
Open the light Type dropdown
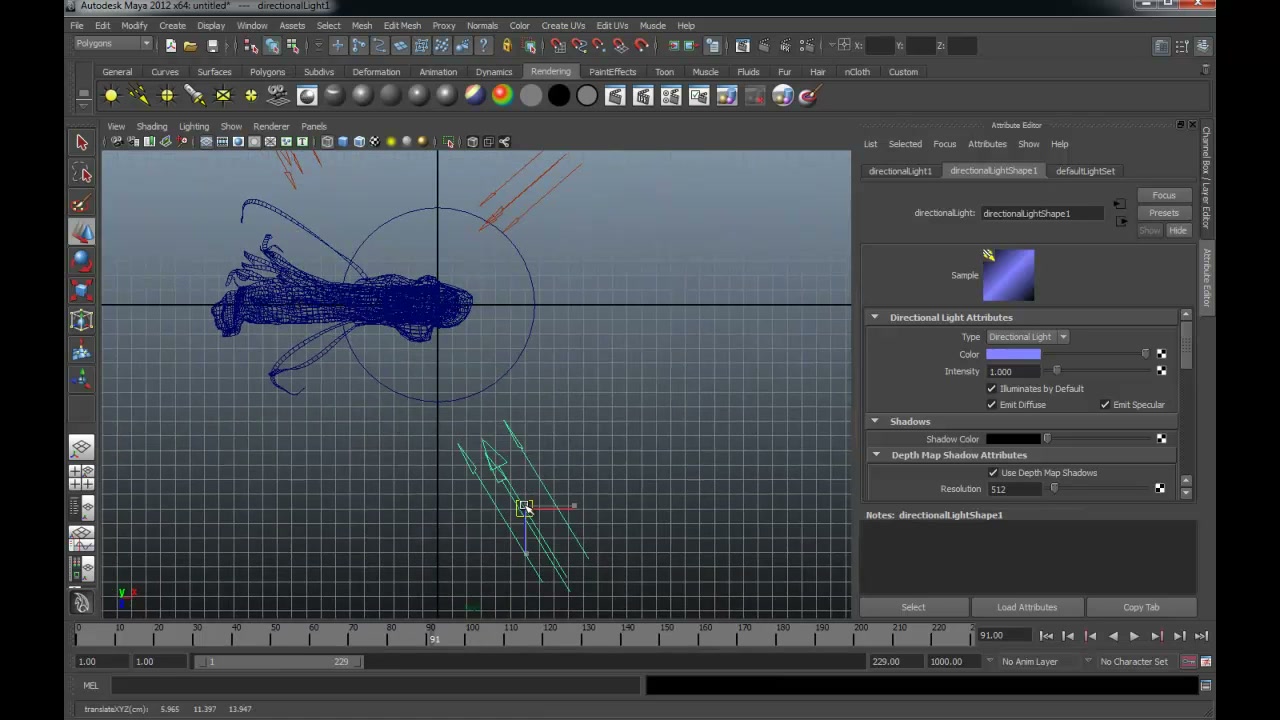[1028, 337]
